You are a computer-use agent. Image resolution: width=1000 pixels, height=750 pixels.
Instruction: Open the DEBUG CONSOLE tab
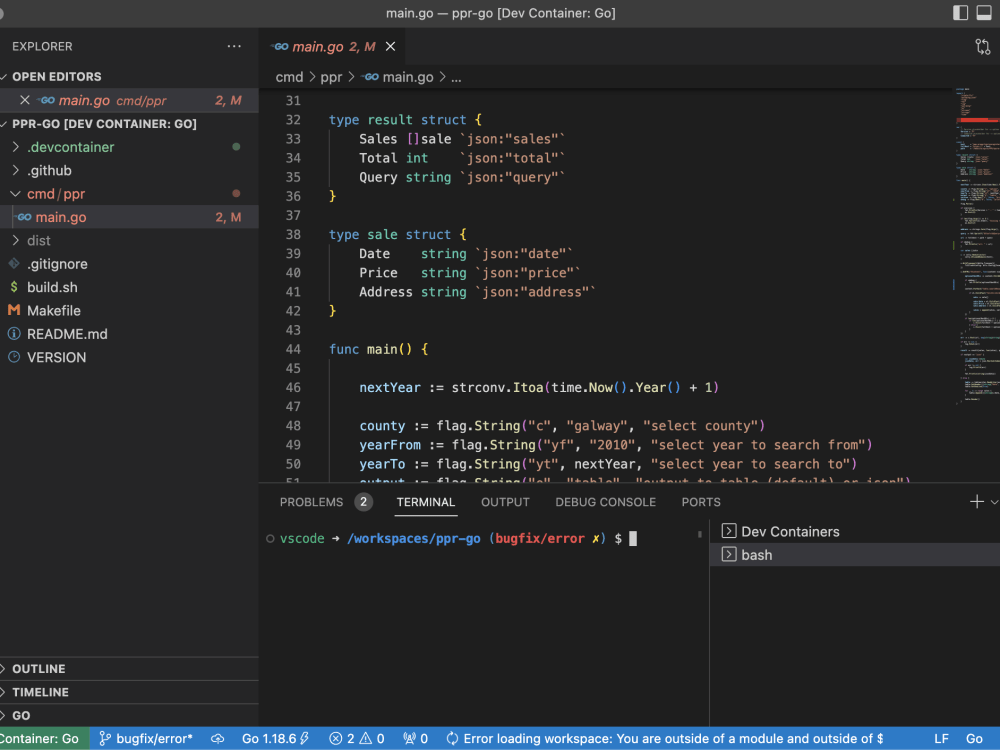tap(605, 501)
